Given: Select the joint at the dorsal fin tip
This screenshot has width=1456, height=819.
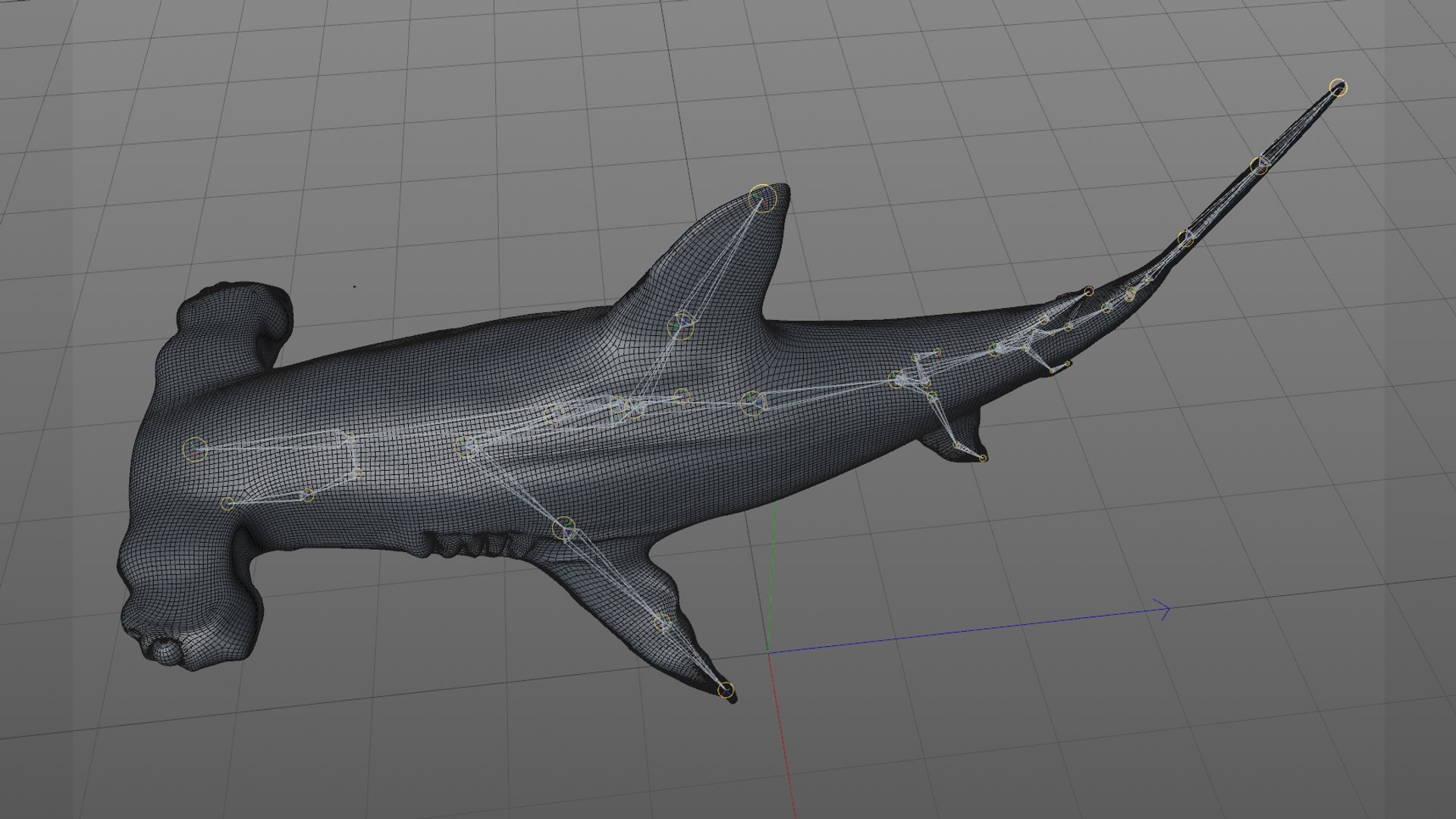Looking at the screenshot, I should (x=762, y=198).
